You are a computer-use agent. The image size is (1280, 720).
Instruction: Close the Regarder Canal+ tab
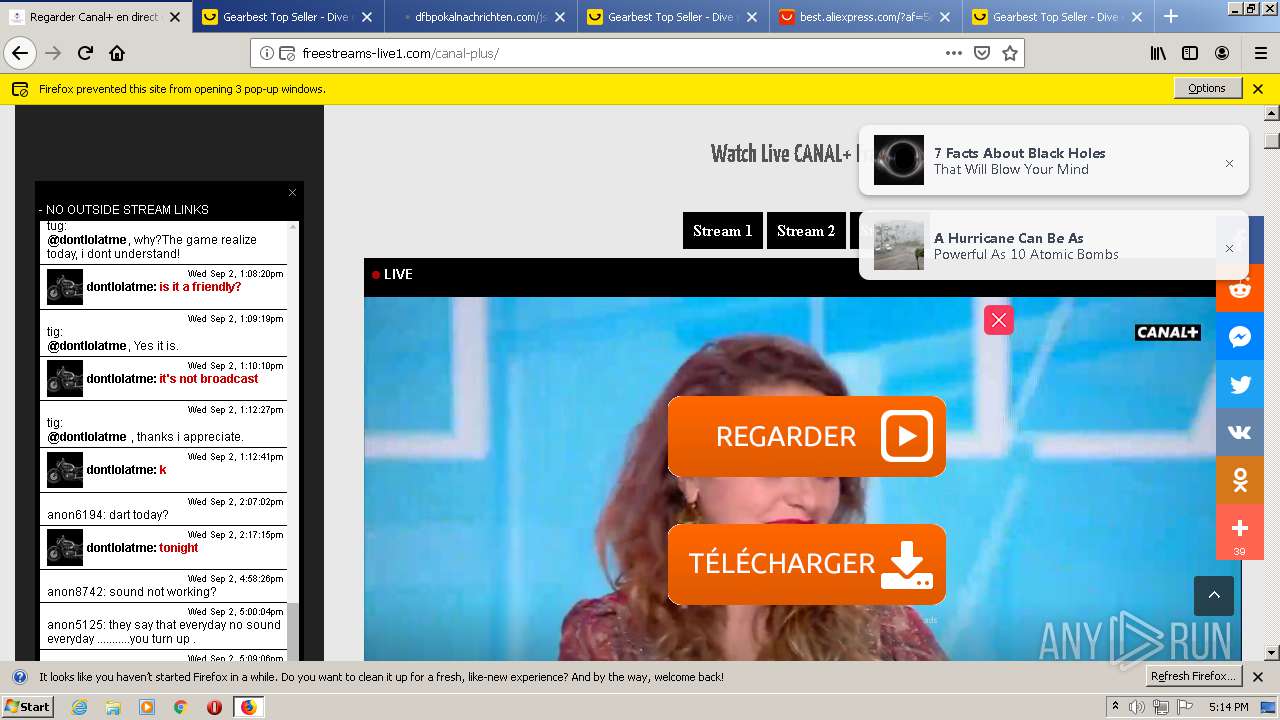(x=175, y=17)
